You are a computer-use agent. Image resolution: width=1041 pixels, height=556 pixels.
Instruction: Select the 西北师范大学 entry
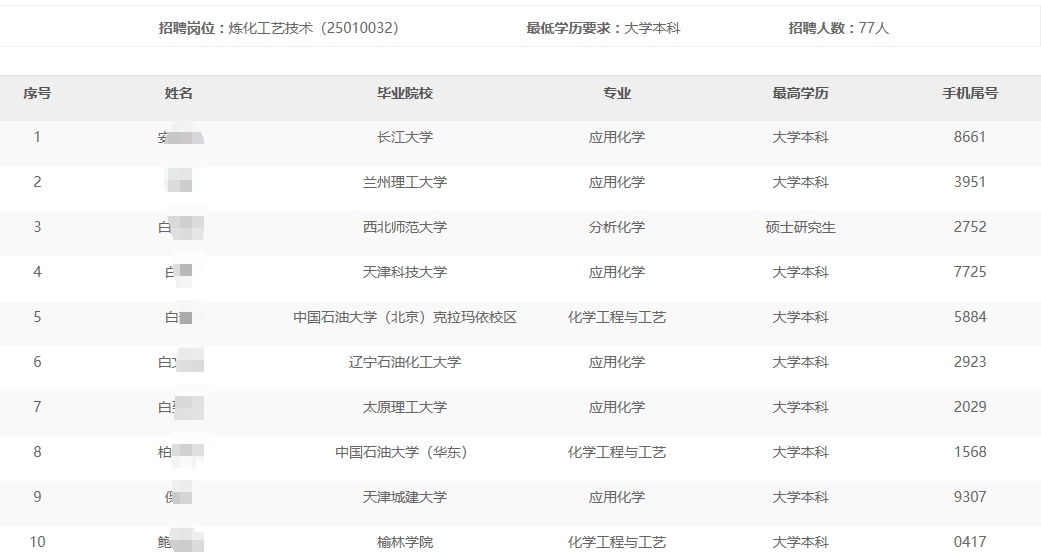404,227
